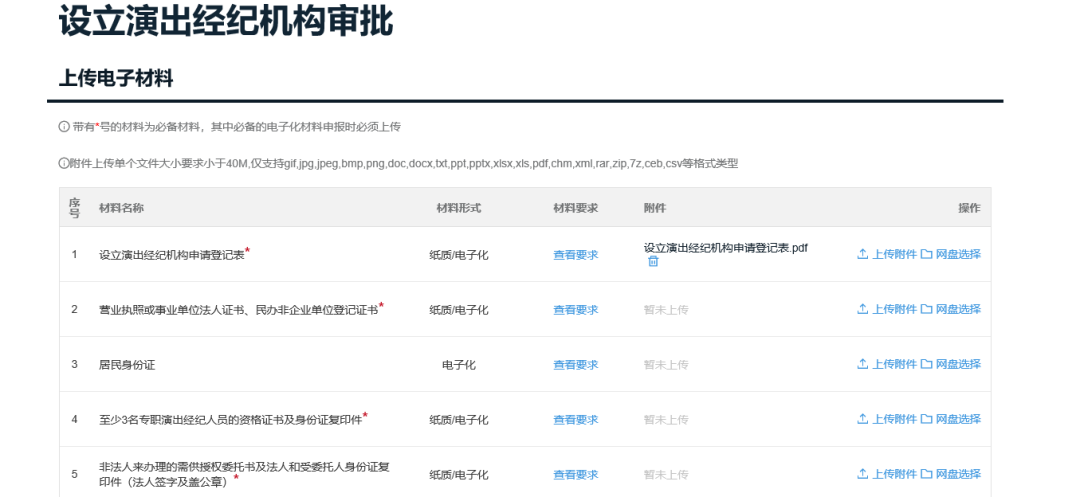The height and width of the screenshot is (497, 1080).
Task: Choose 网盘选择 for 授权委托书 row
Action: click(958, 474)
